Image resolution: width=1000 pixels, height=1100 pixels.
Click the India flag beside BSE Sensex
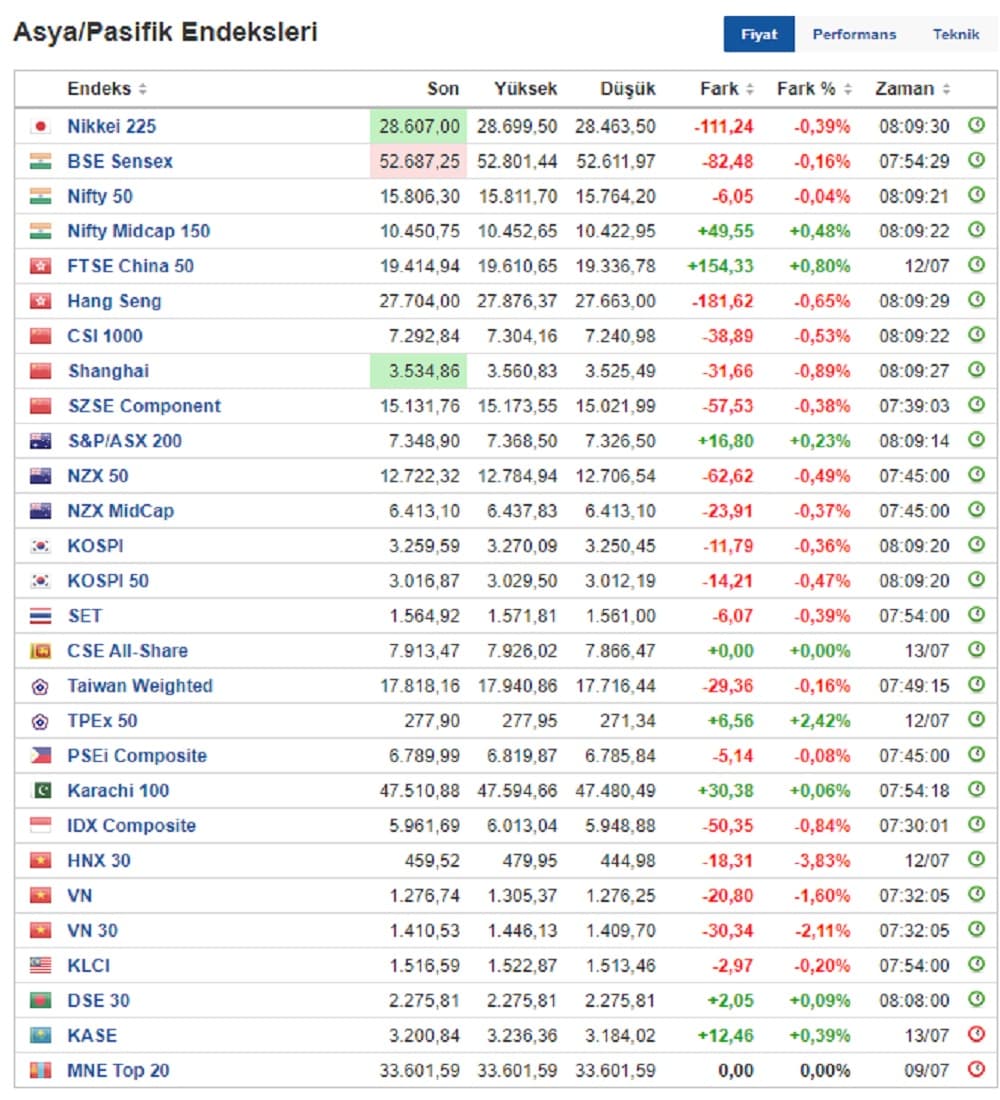41,161
